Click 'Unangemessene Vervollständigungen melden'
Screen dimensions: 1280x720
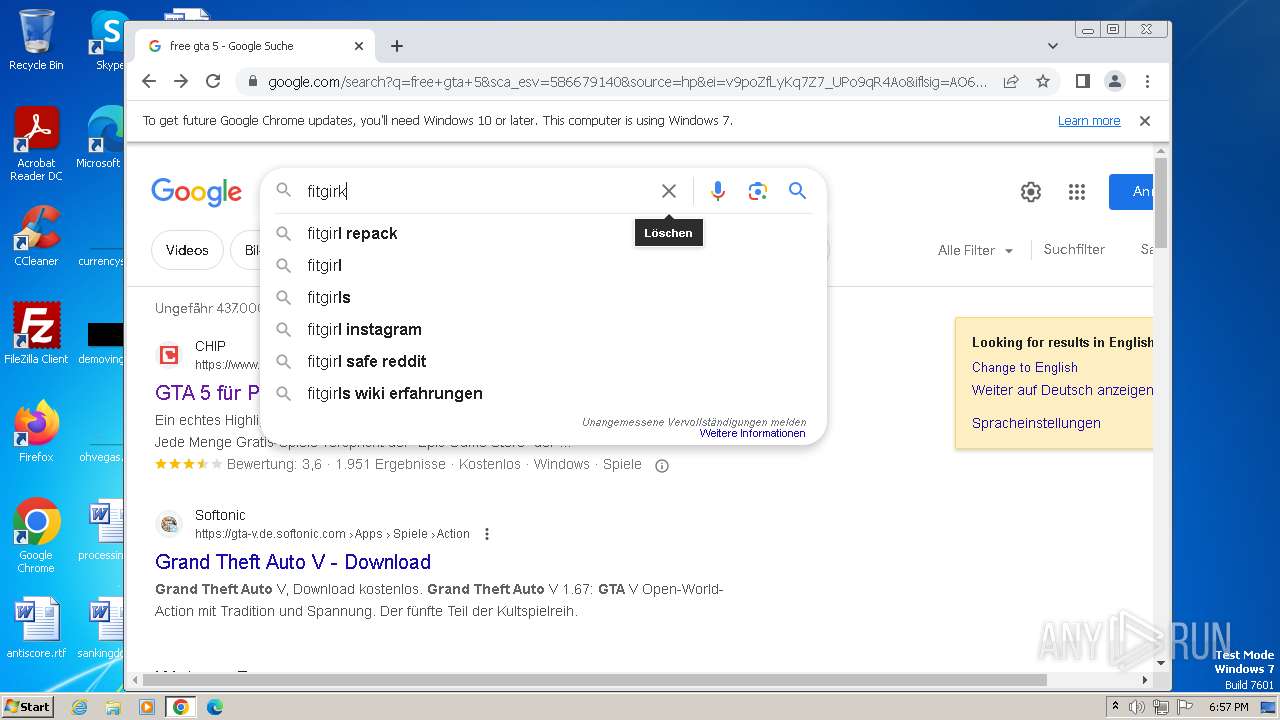click(x=694, y=422)
